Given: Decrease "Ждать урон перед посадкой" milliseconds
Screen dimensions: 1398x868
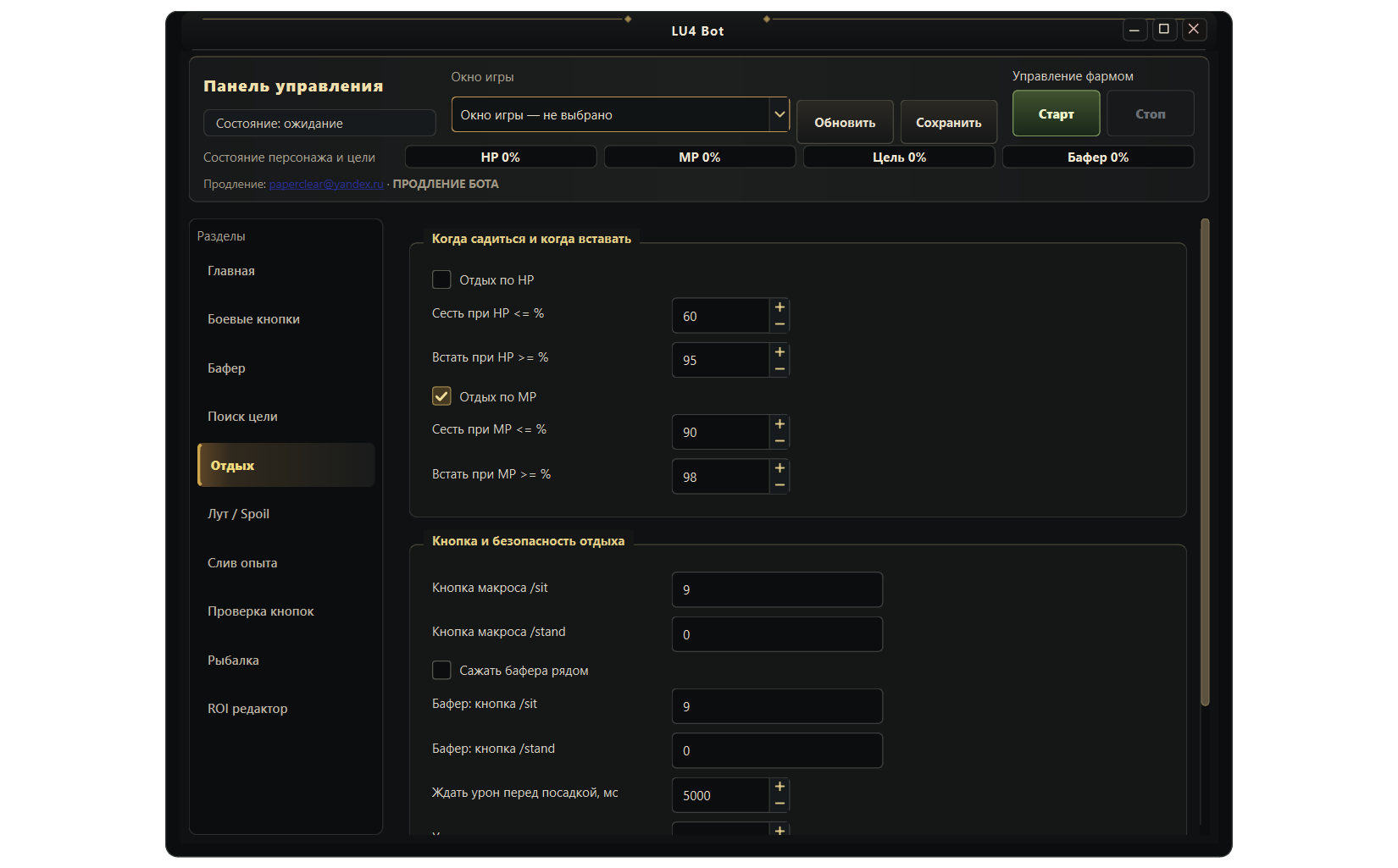Looking at the screenshot, I should [779, 804].
